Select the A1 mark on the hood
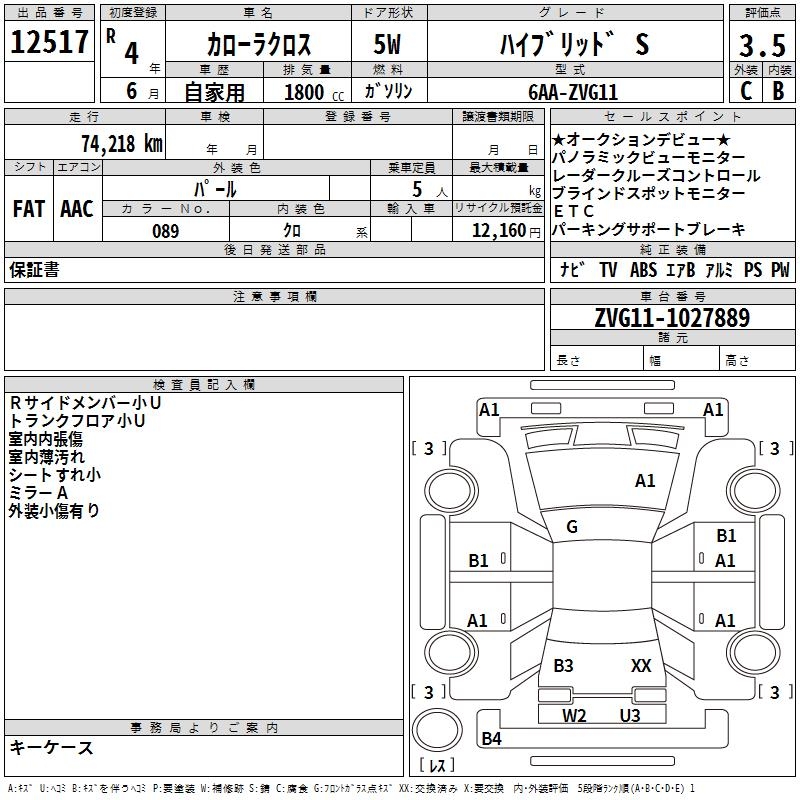This screenshot has height=800, width=800. 645,481
